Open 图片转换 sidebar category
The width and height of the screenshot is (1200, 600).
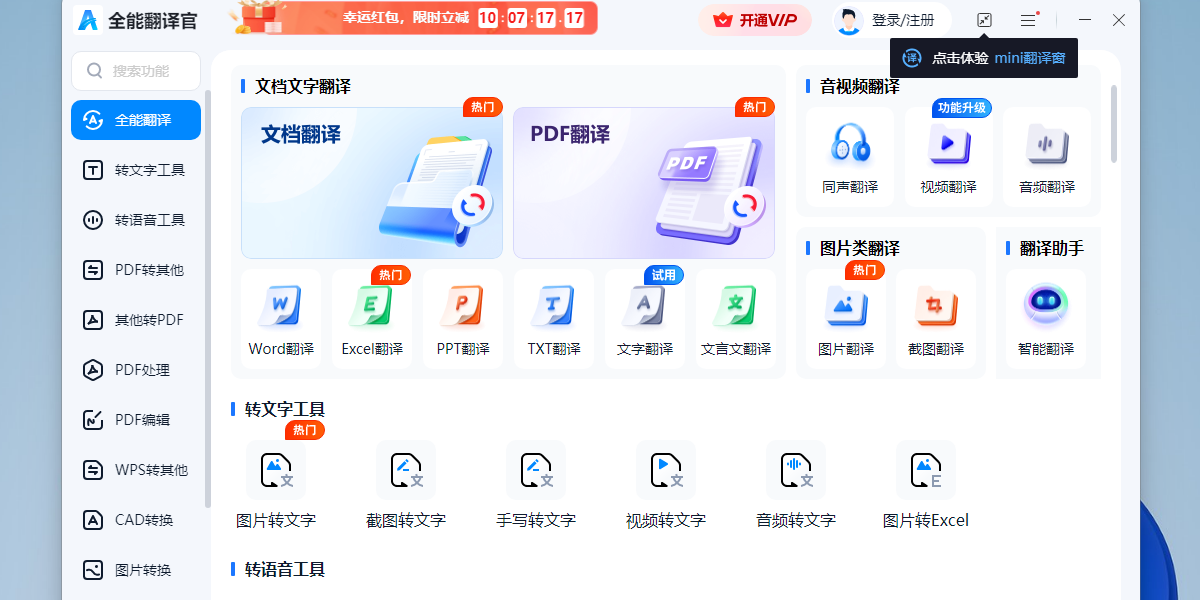coord(136,570)
